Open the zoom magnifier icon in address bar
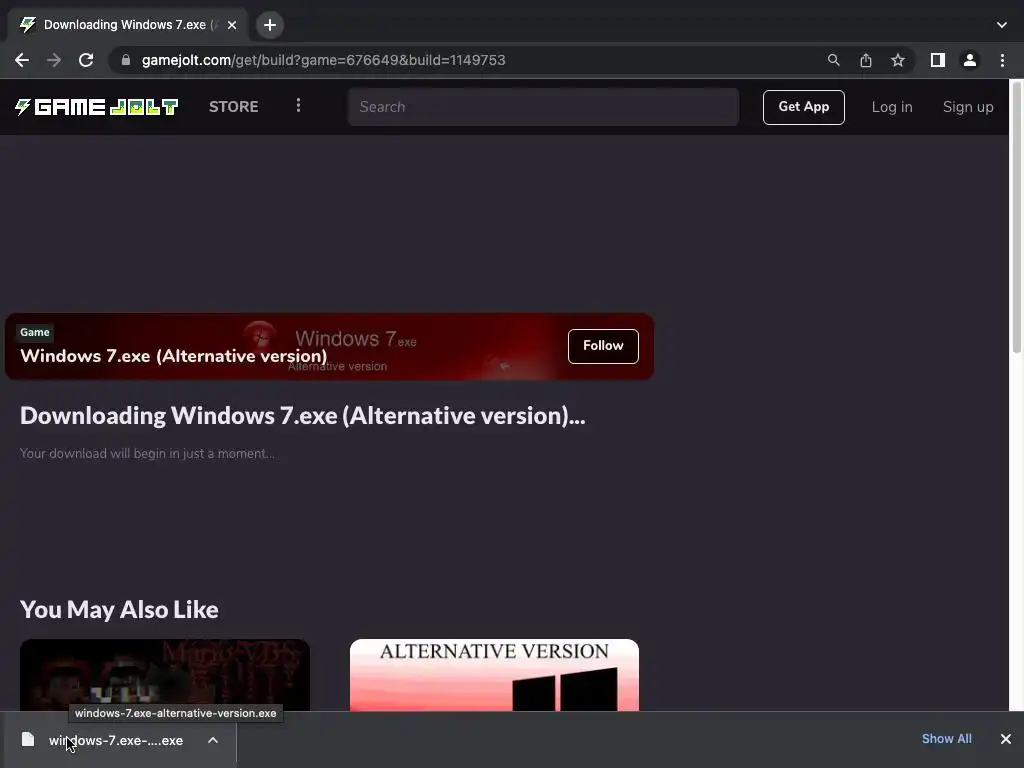 (833, 60)
